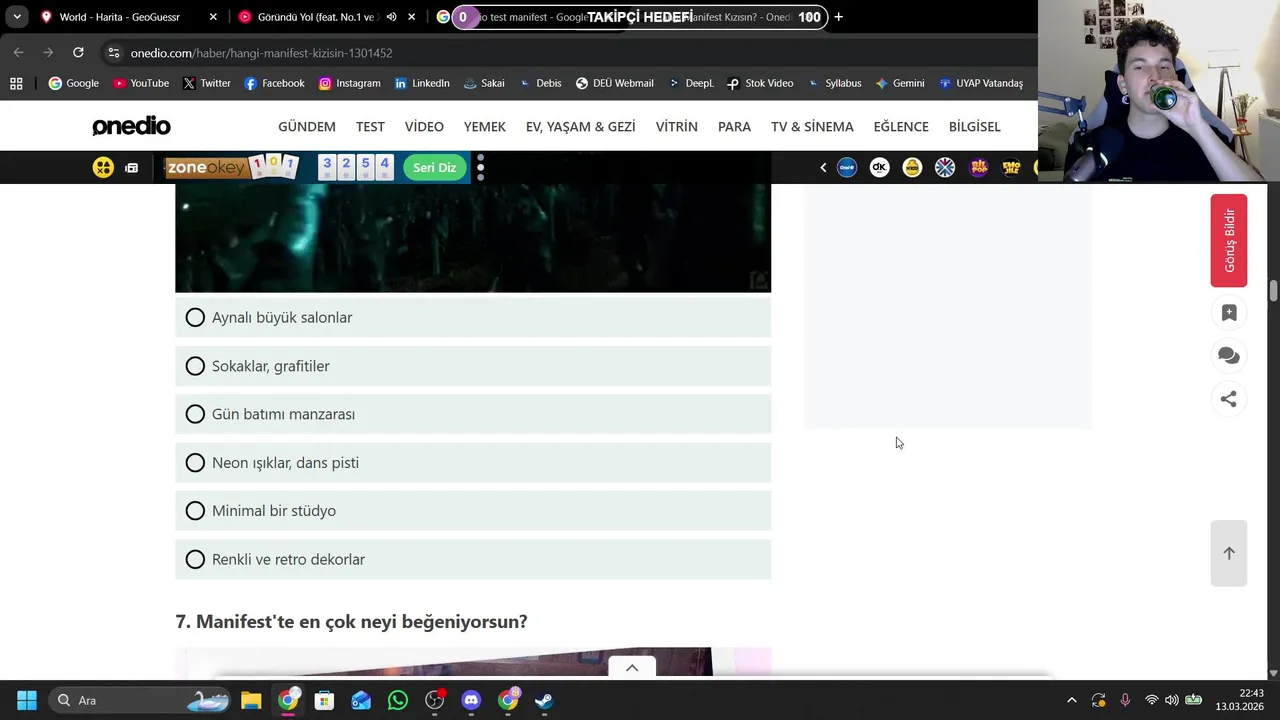
Task: Click the address bar showing the onedio.com URL
Action: point(570,52)
